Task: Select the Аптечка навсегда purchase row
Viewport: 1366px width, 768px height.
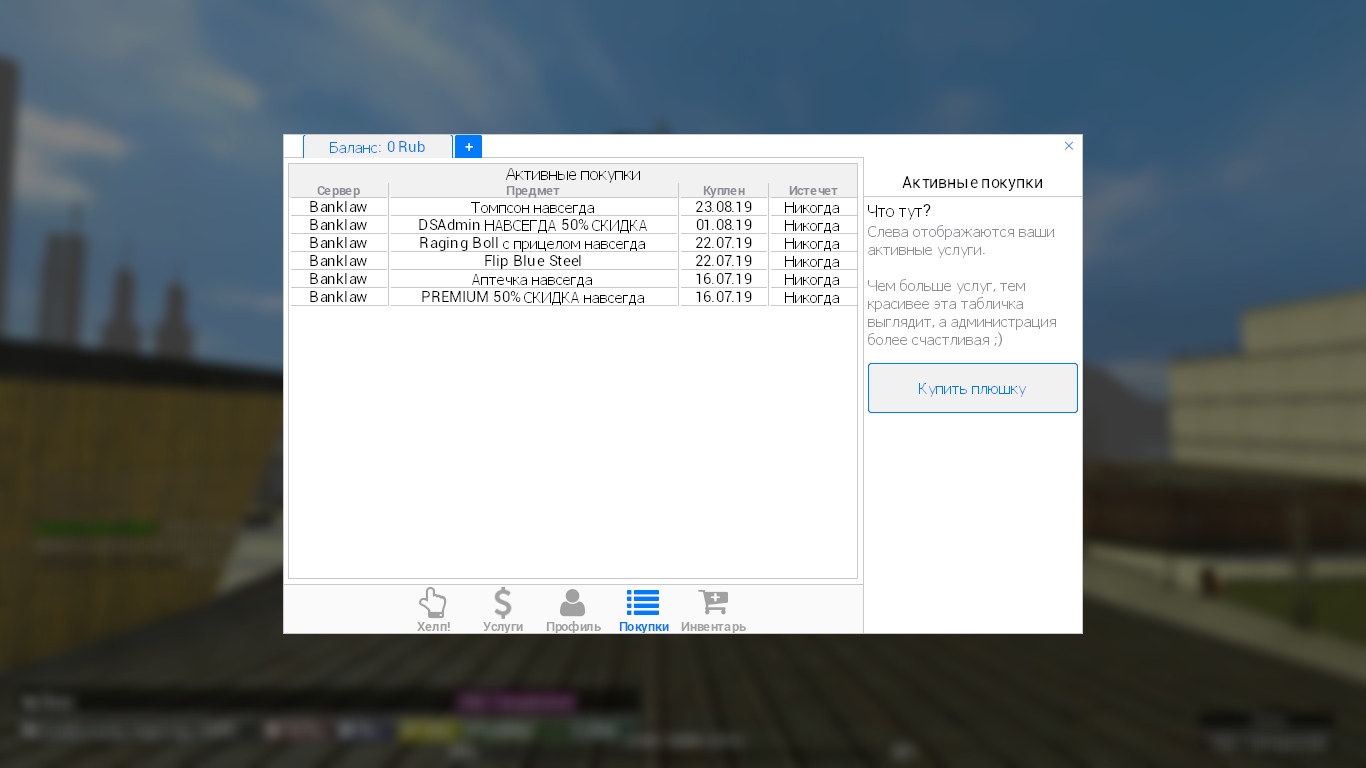Action: tap(533, 280)
